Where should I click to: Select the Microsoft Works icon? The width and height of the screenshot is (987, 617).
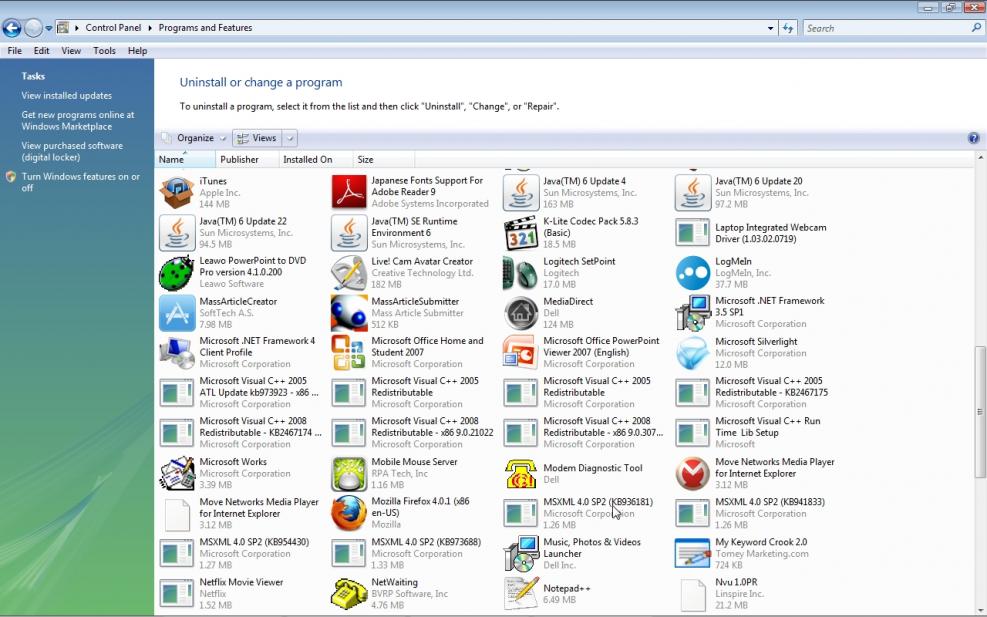177,473
